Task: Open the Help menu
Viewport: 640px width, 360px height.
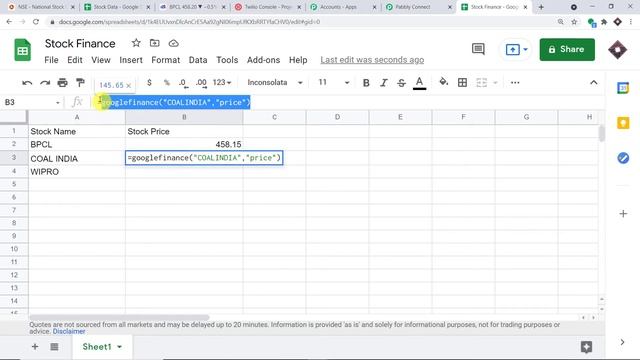Action: (298, 60)
